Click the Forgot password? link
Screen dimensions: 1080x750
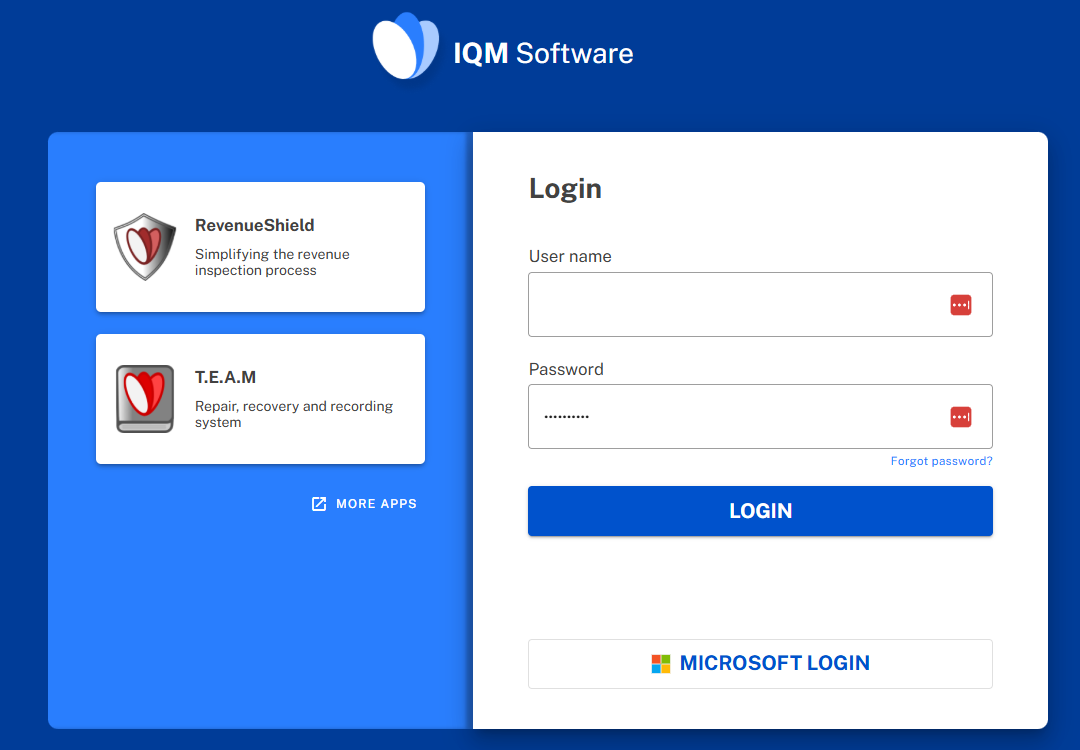click(941, 462)
